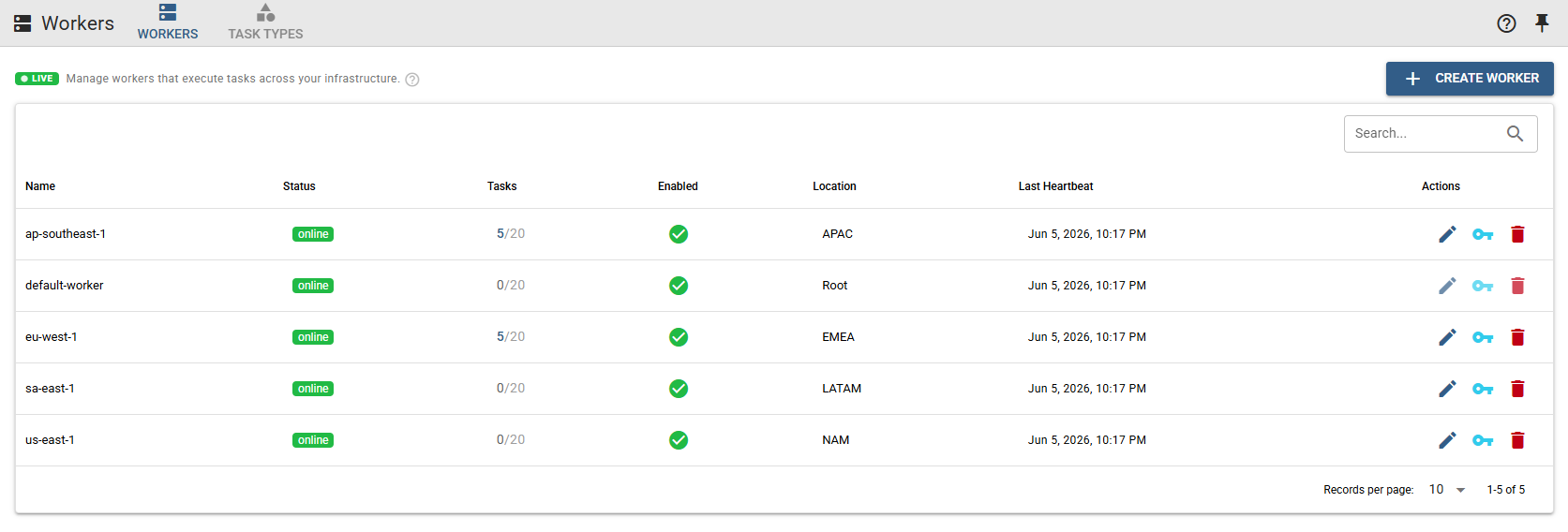Delete the us-east-1 worker
The height and width of the screenshot is (532, 1568).
pyautogui.click(x=1517, y=440)
